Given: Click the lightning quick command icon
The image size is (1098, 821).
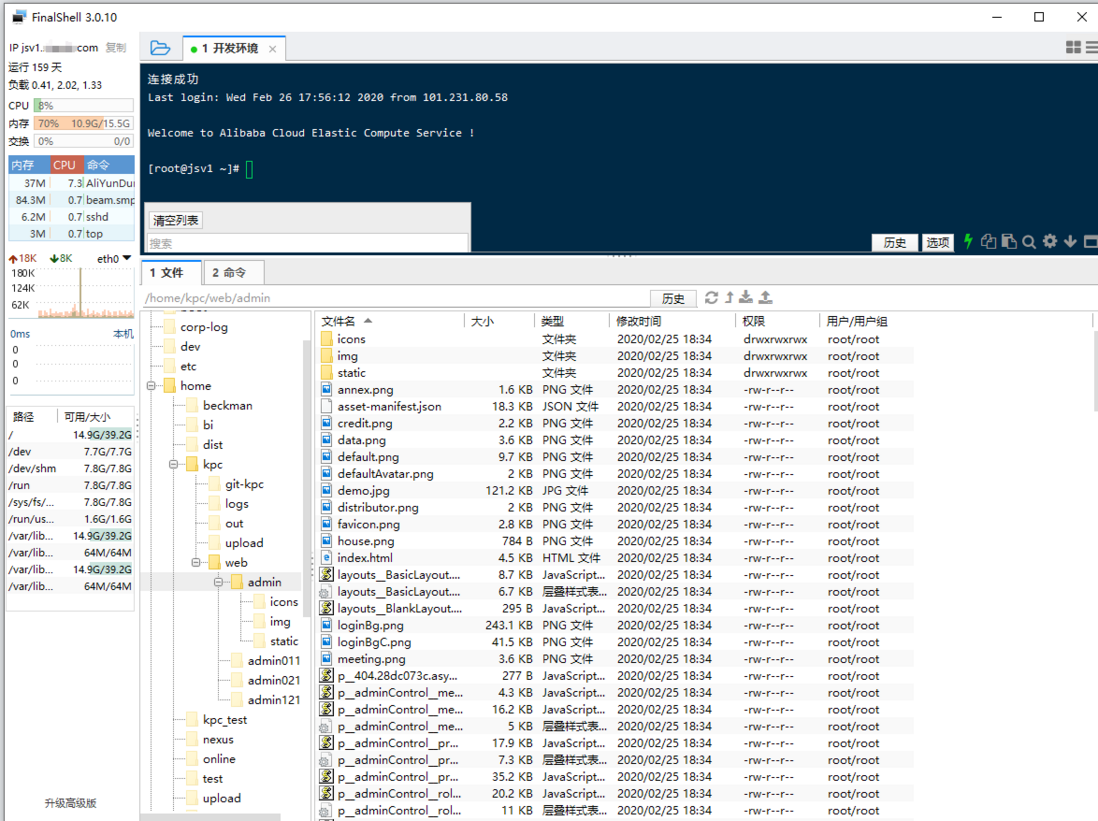Looking at the screenshot, I should 968,242.
